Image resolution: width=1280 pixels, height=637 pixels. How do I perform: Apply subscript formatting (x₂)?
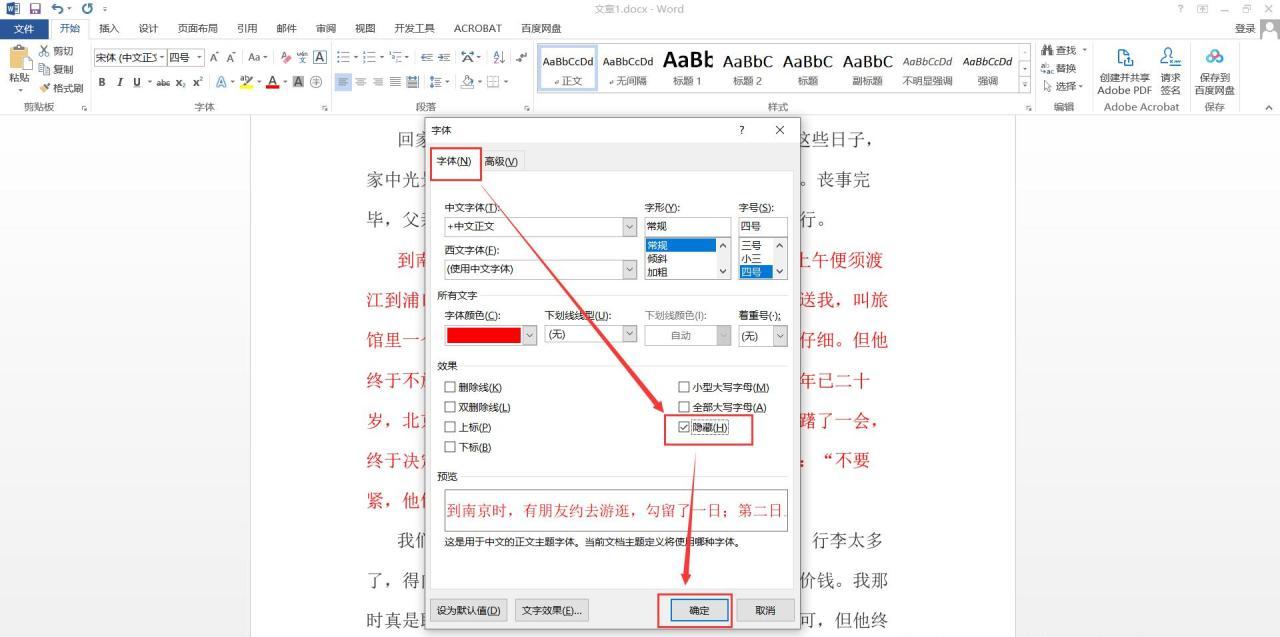click(x=181, y=82)
